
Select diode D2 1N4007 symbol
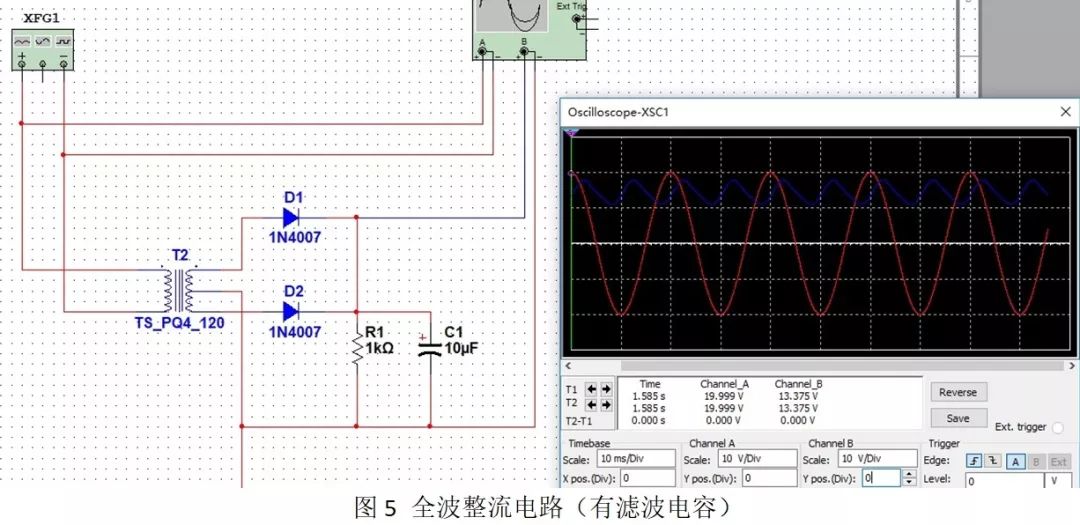(x=291, y=311)
